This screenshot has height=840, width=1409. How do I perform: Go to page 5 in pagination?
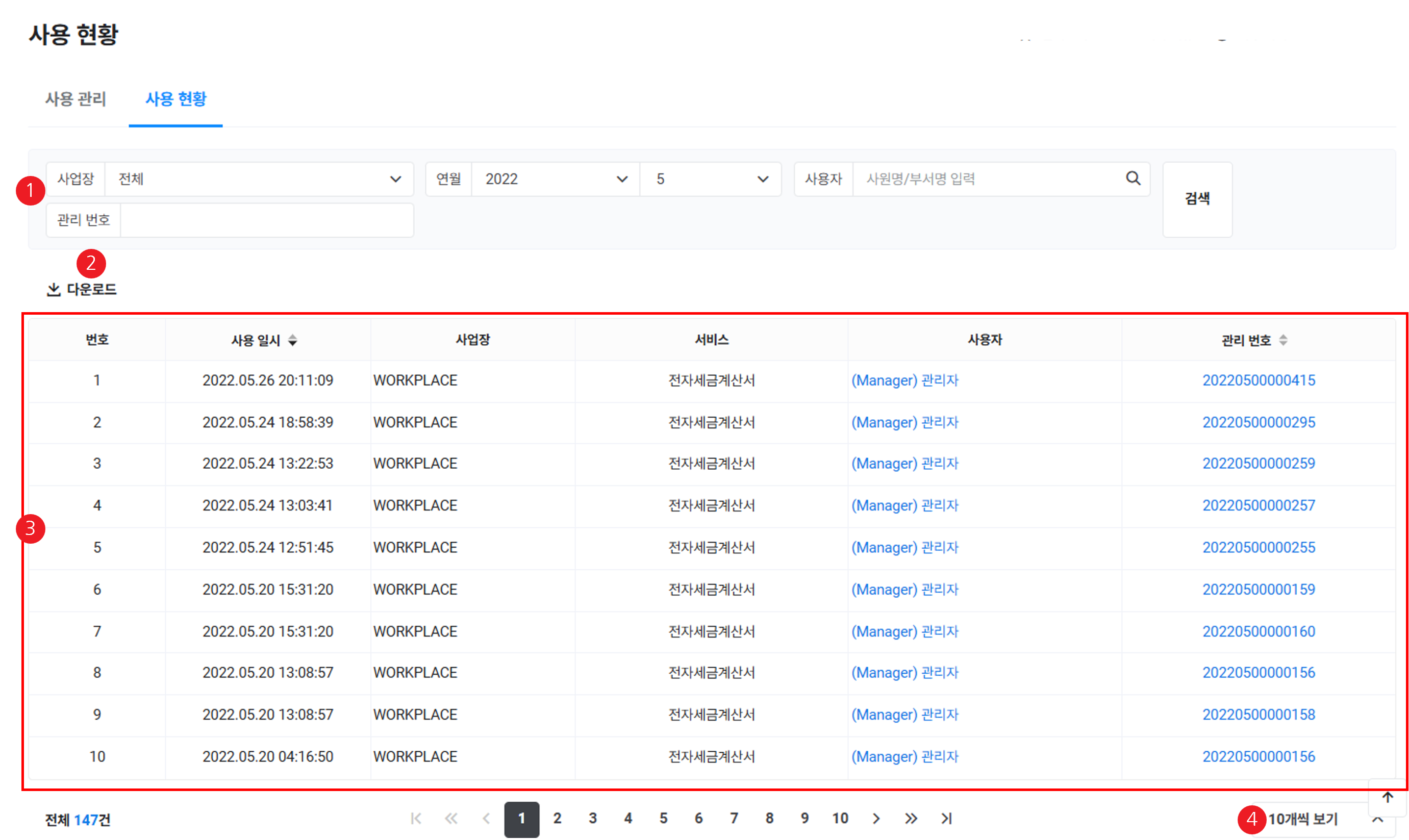click(663, 819)
